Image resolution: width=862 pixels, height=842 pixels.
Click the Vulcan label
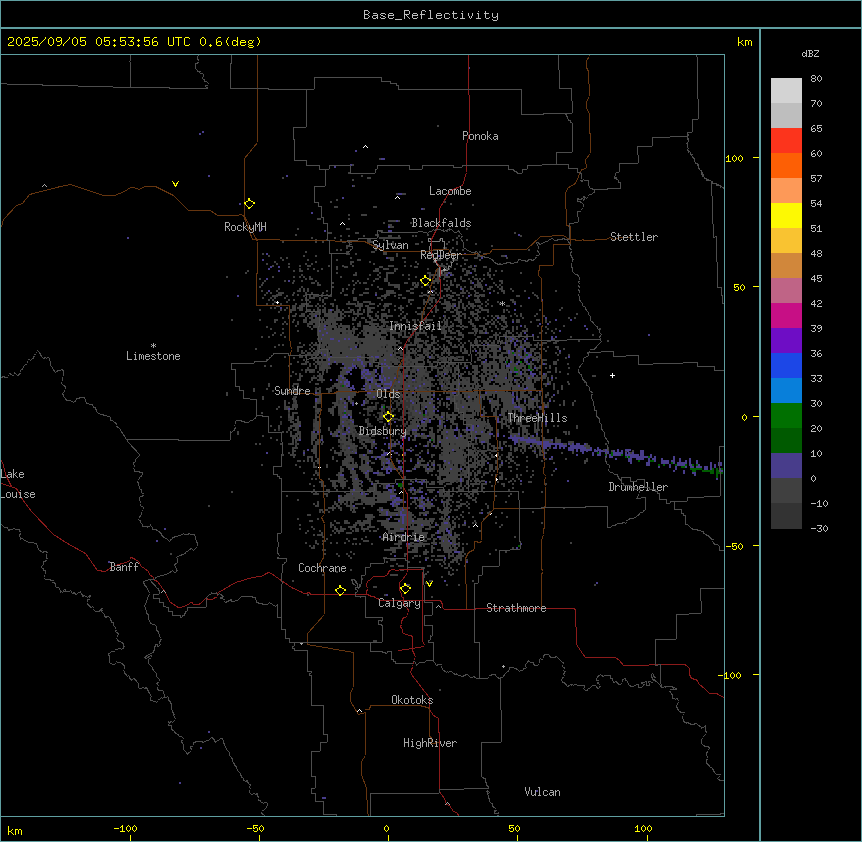pyautogui.click(x=543, y=792)
